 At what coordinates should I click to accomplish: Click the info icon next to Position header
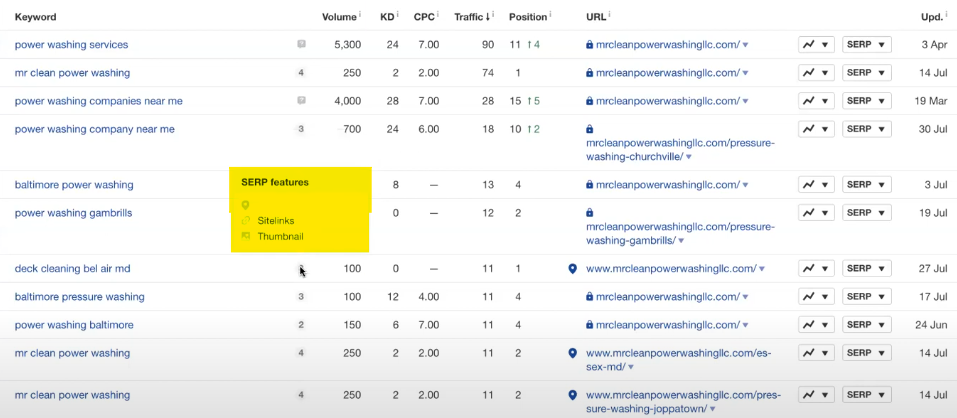click(551, 15)
